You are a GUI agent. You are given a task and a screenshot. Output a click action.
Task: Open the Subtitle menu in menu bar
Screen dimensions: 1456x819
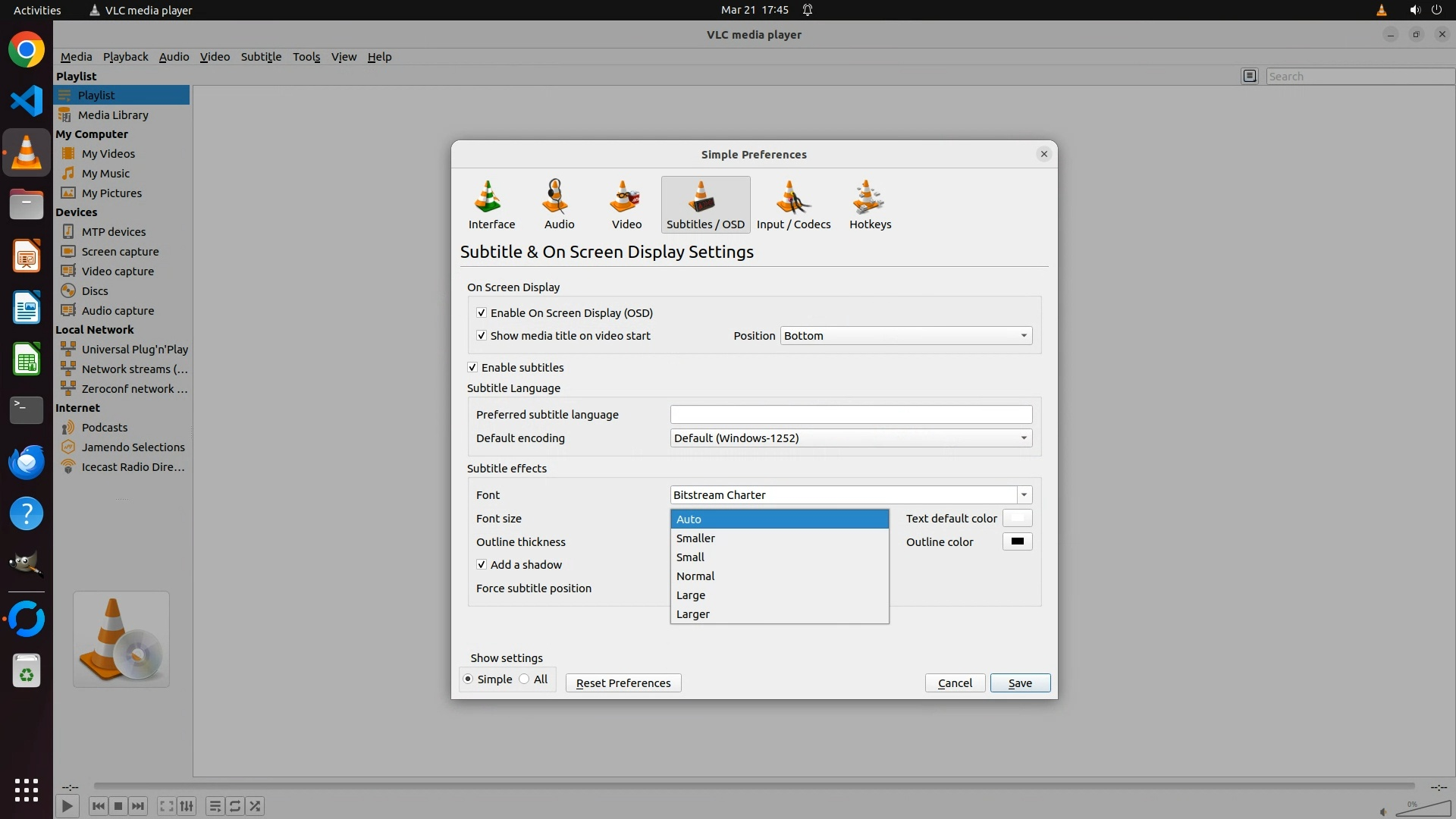click(x=261, y=57)
